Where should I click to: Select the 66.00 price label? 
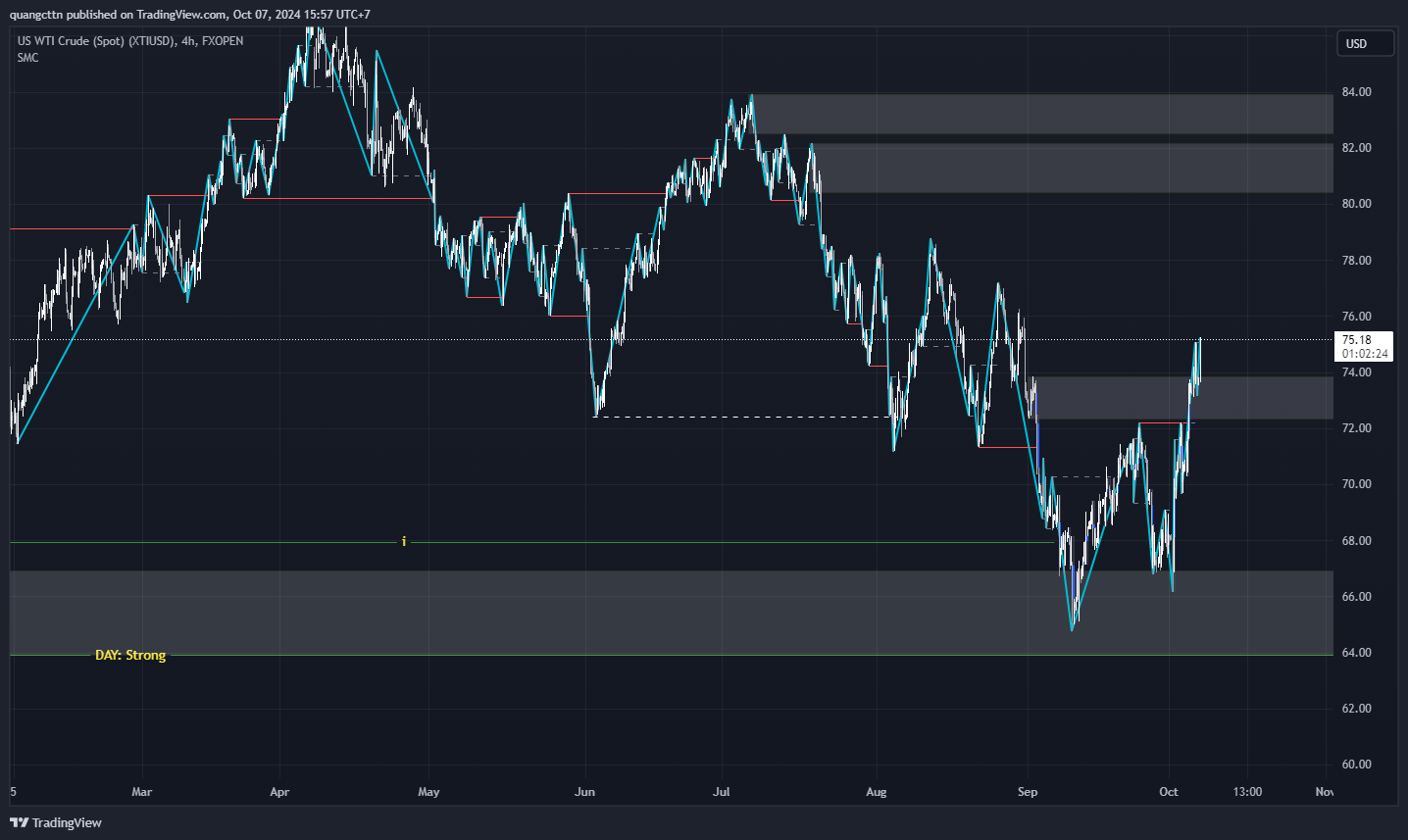[1357, 597]
